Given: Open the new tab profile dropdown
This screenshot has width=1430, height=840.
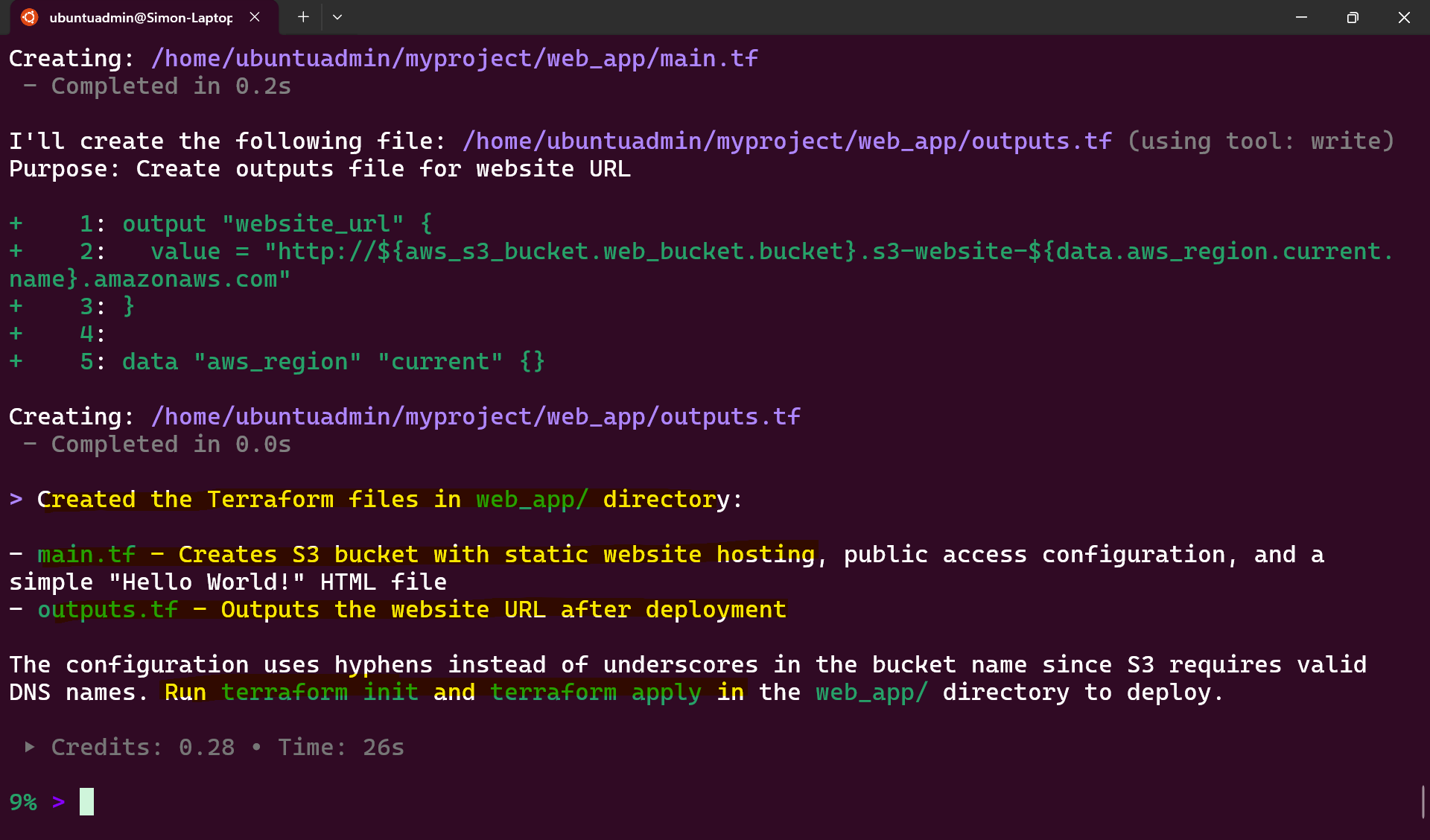Looking at the screenshot, I should [x=337, y=17].
